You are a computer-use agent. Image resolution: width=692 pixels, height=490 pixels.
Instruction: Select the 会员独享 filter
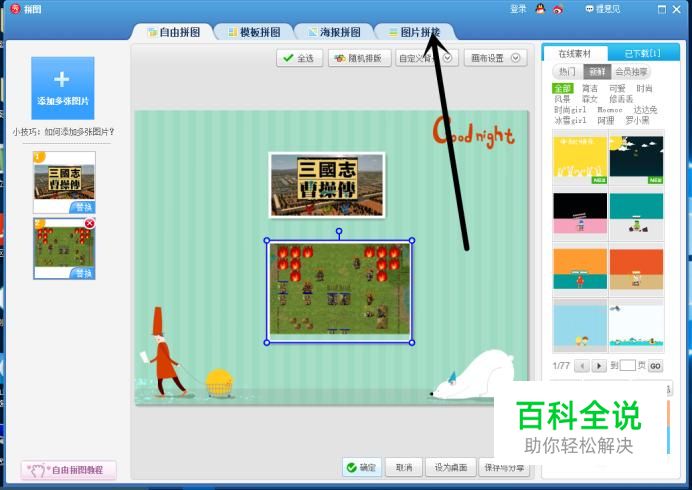click(x=631, y=72)
